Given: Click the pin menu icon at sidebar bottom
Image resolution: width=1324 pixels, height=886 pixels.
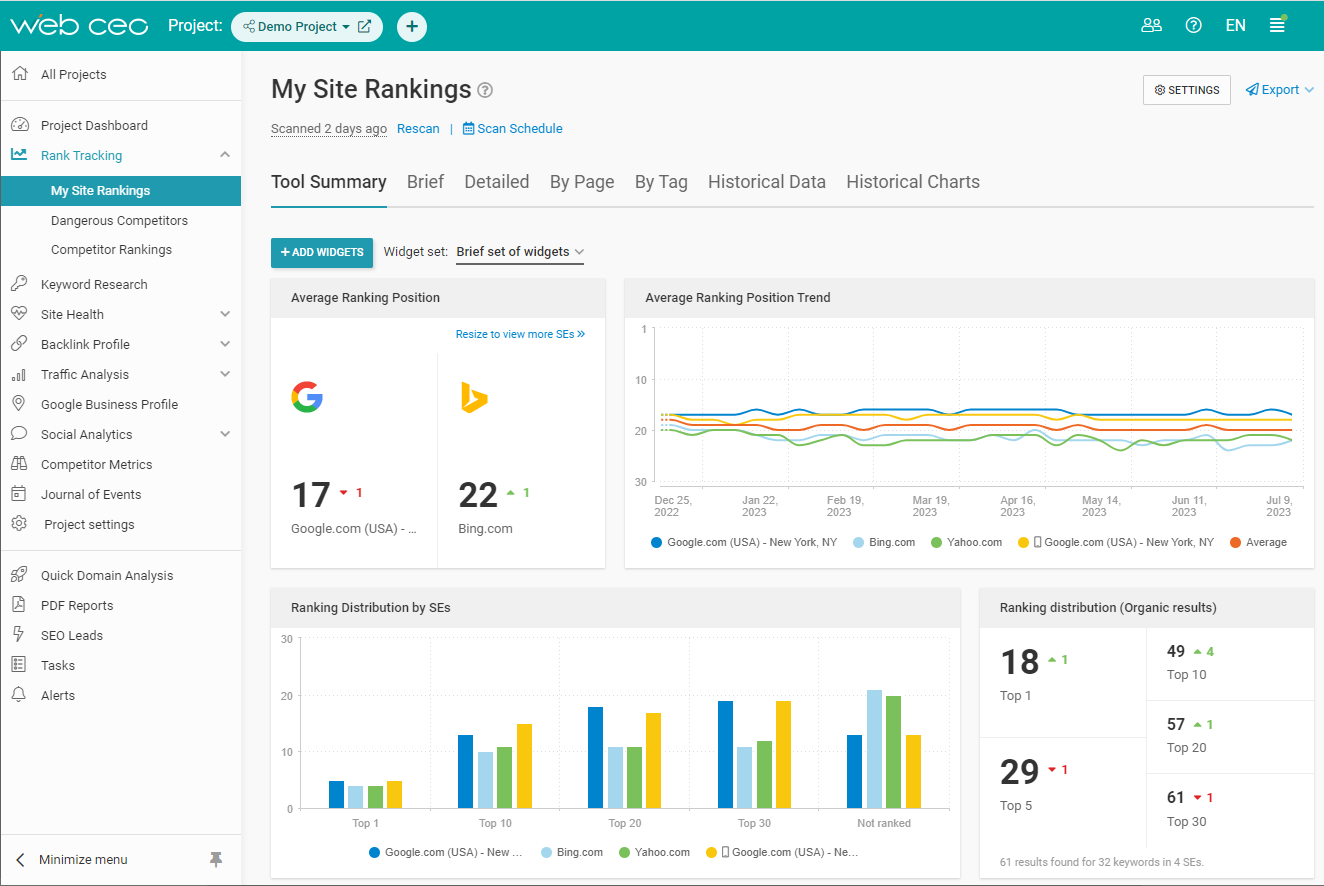Looking at the screenshot, I should 216,859.
